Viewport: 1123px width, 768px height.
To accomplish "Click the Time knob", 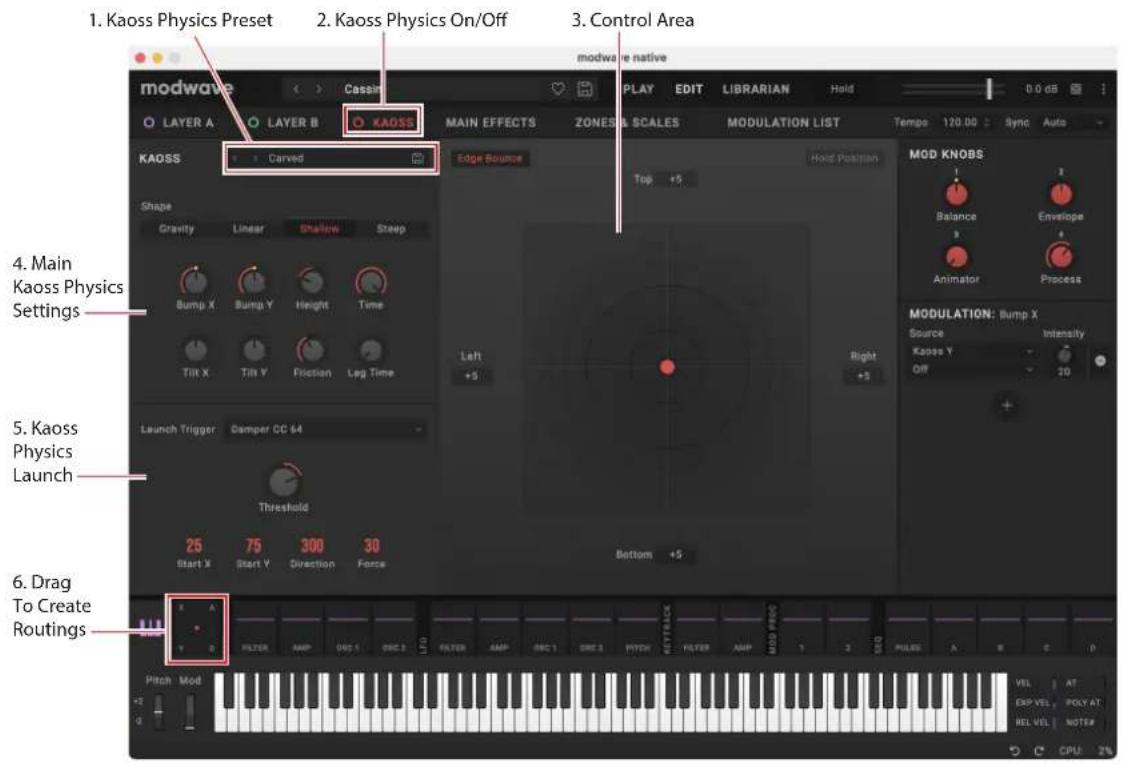I will pos(370,282).
